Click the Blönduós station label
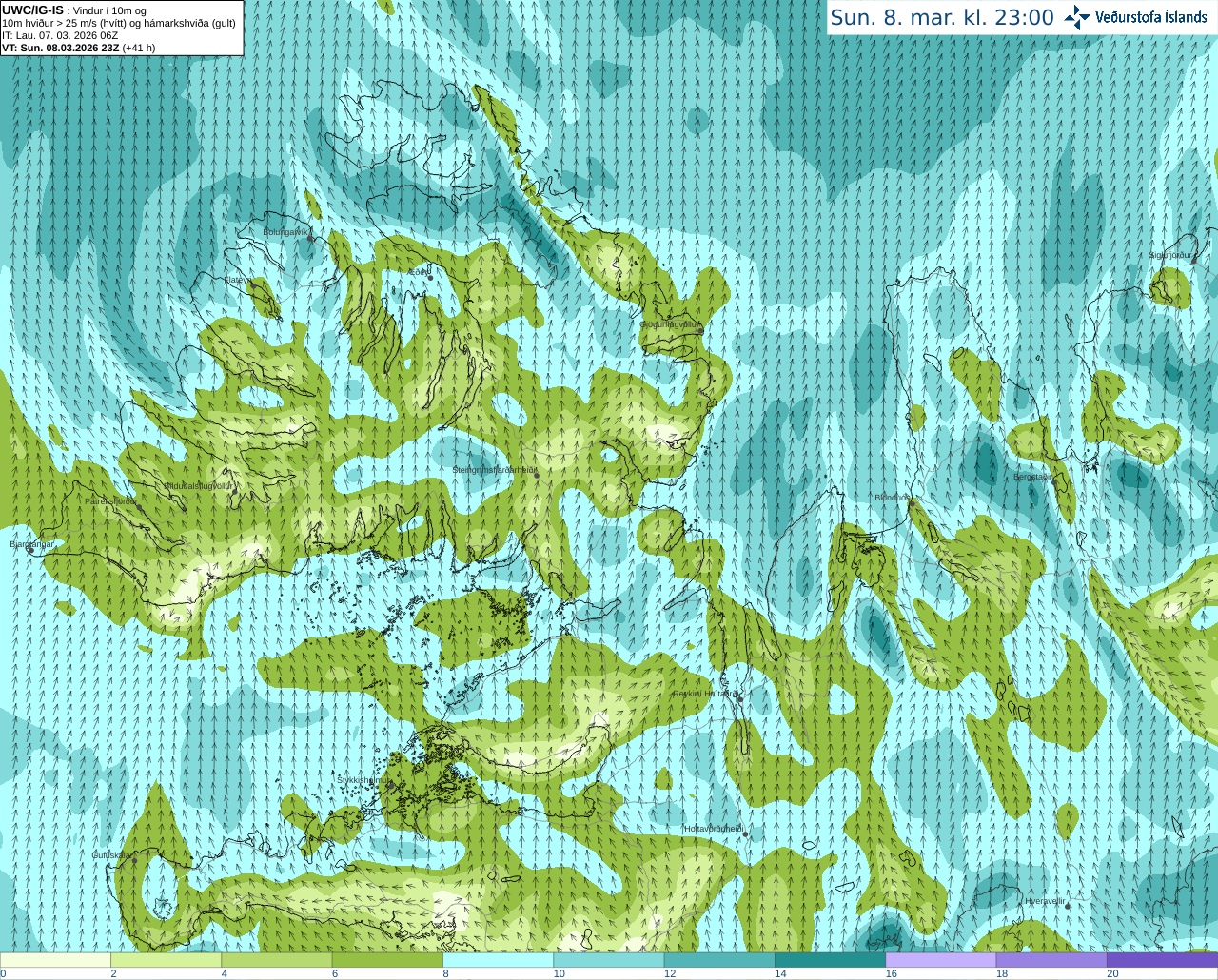Image resolution: width=1218 pixels, height=980 pixels. click(x=894, y=498)
